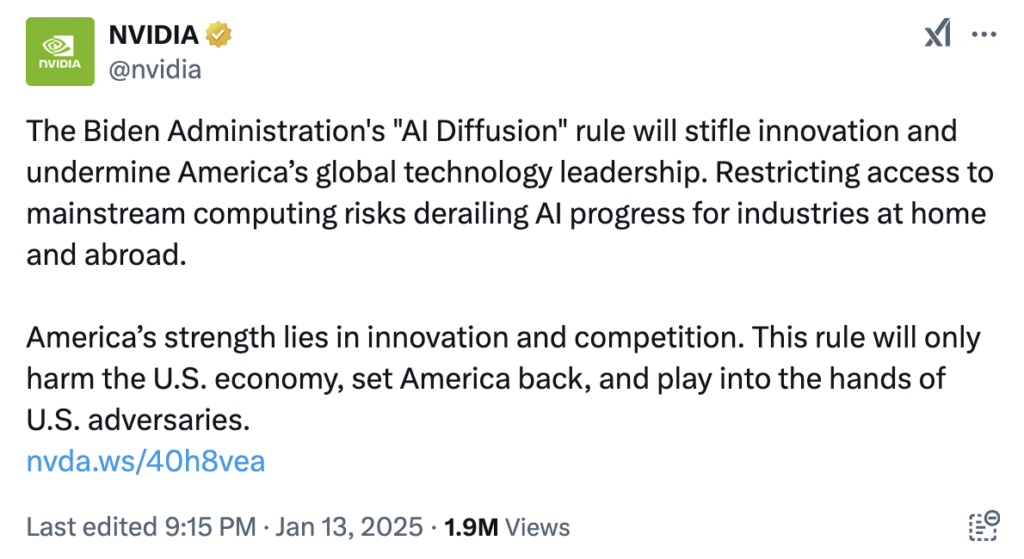Open the nvda.ws/40h8vea link
This screenshot has height=559, width=1024.
tap(146, 461)
